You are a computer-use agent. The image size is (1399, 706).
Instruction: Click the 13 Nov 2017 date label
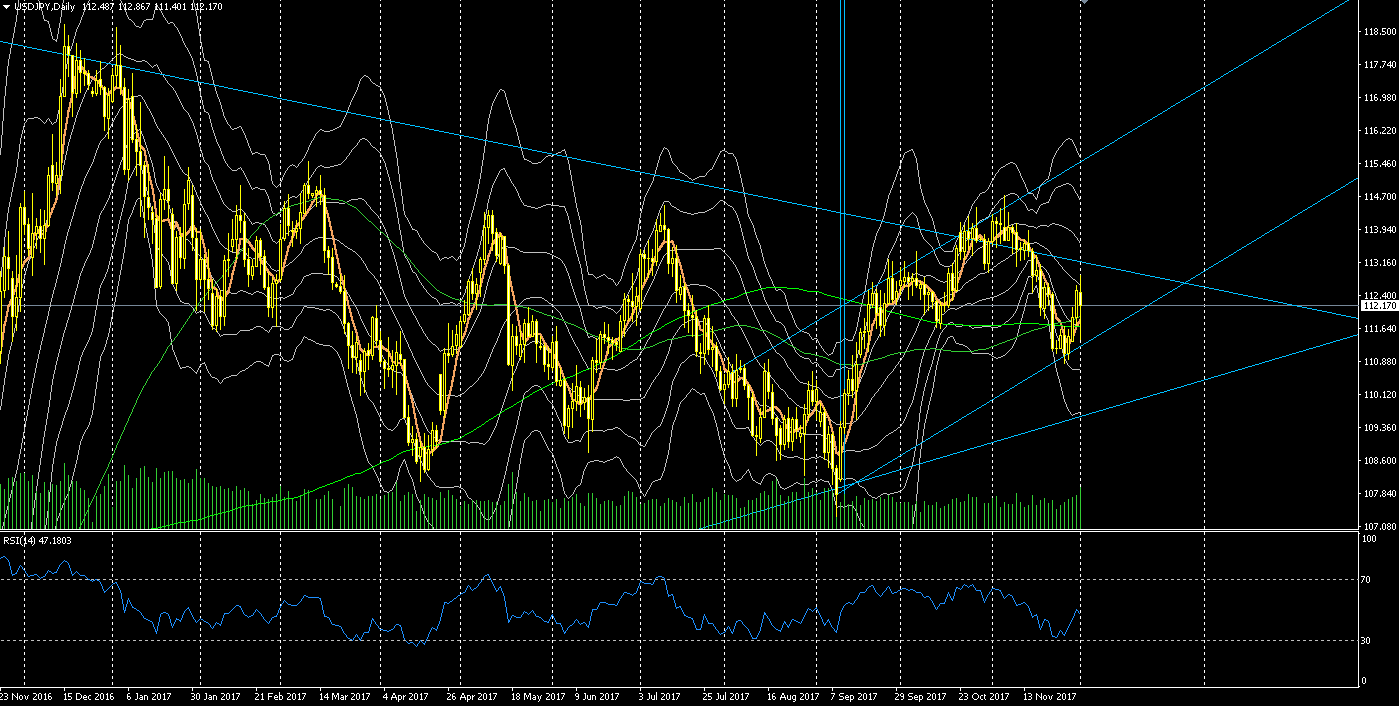(x=1050, y=696)
